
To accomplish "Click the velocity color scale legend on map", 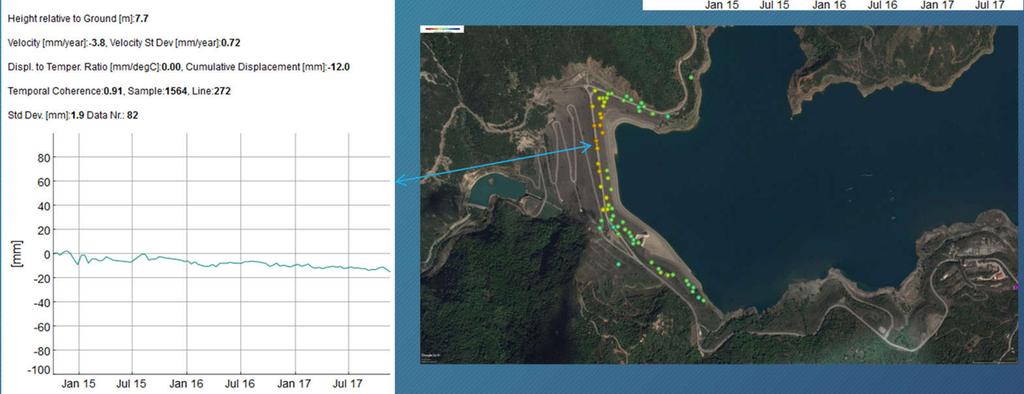I will click(443, 29).
